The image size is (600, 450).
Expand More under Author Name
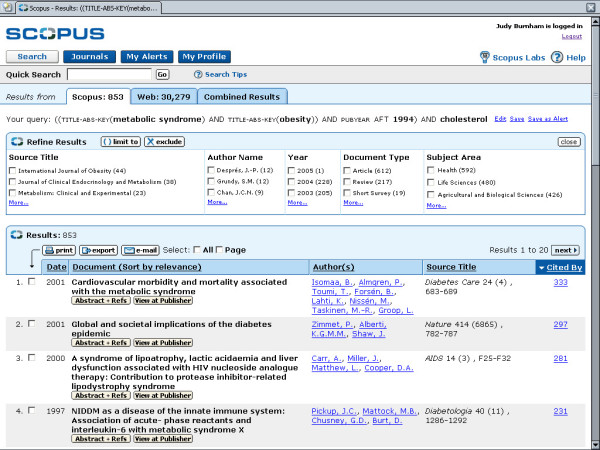pyautogui.click(x=217, y=202)
